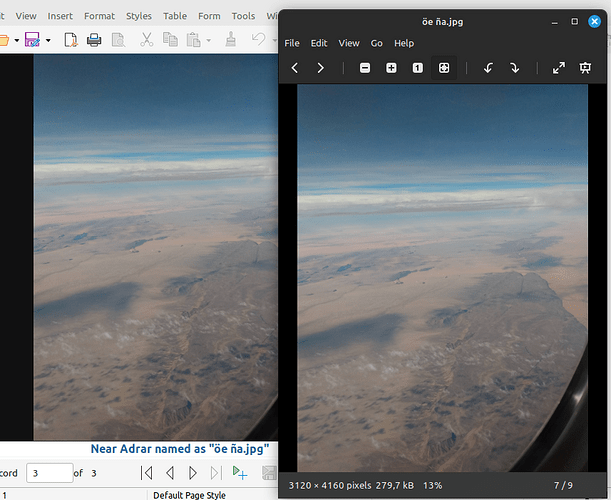611x500 pixels.
Task: Click the Print icon
Action: point(94,40)
